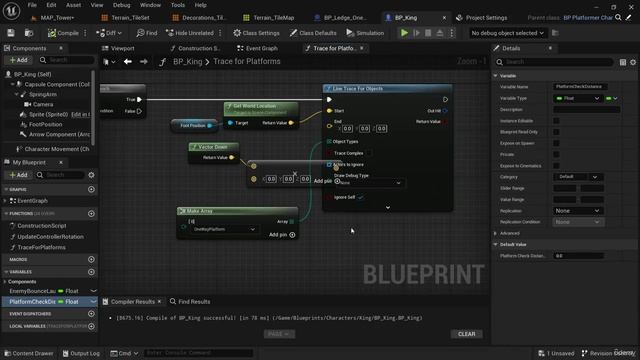640x360 pixels.
Task: Open the Edit menu
Action: [x=51, y=5]
